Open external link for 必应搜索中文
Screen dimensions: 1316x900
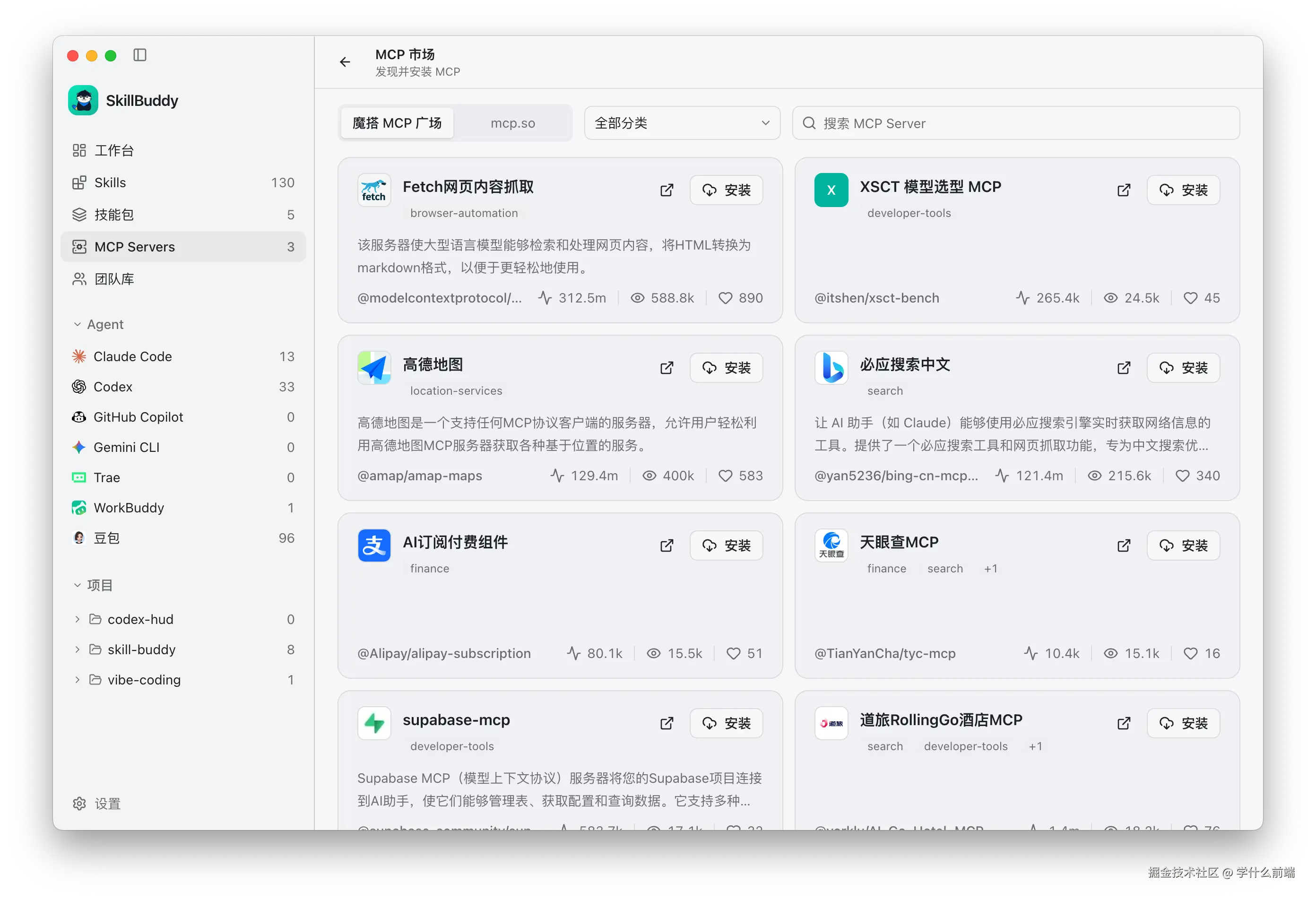(1124, 368)
